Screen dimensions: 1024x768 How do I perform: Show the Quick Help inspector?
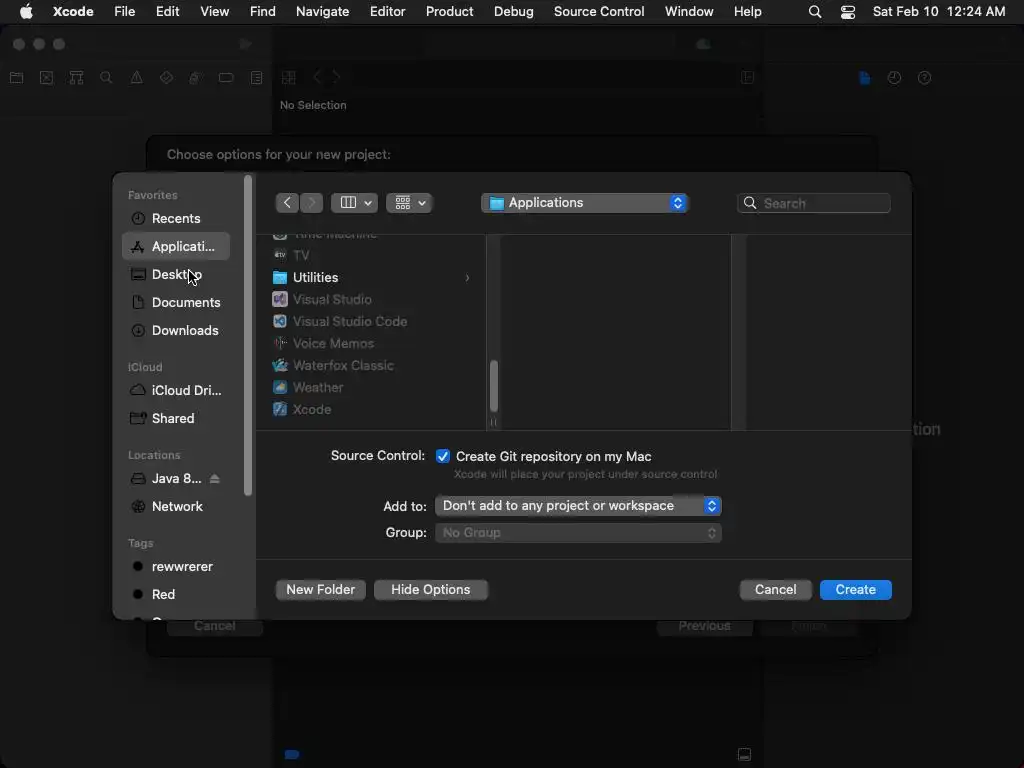(924, 78)
